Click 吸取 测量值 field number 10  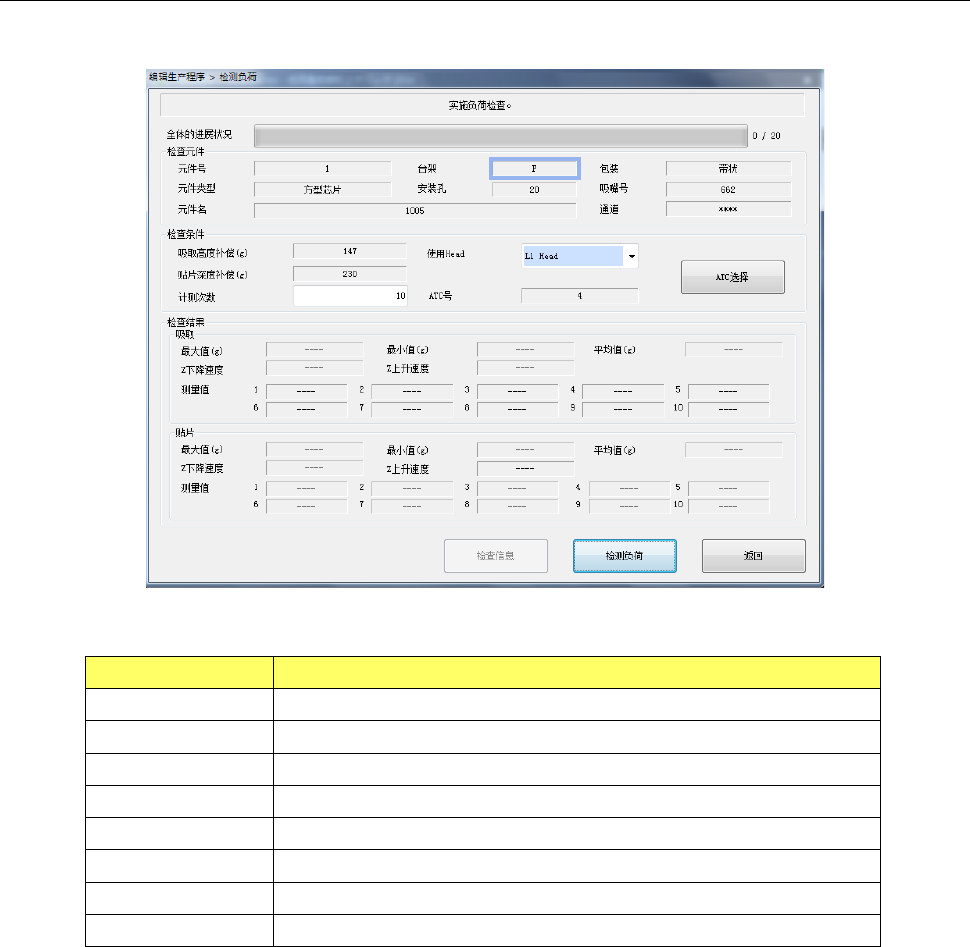(728, 409)
